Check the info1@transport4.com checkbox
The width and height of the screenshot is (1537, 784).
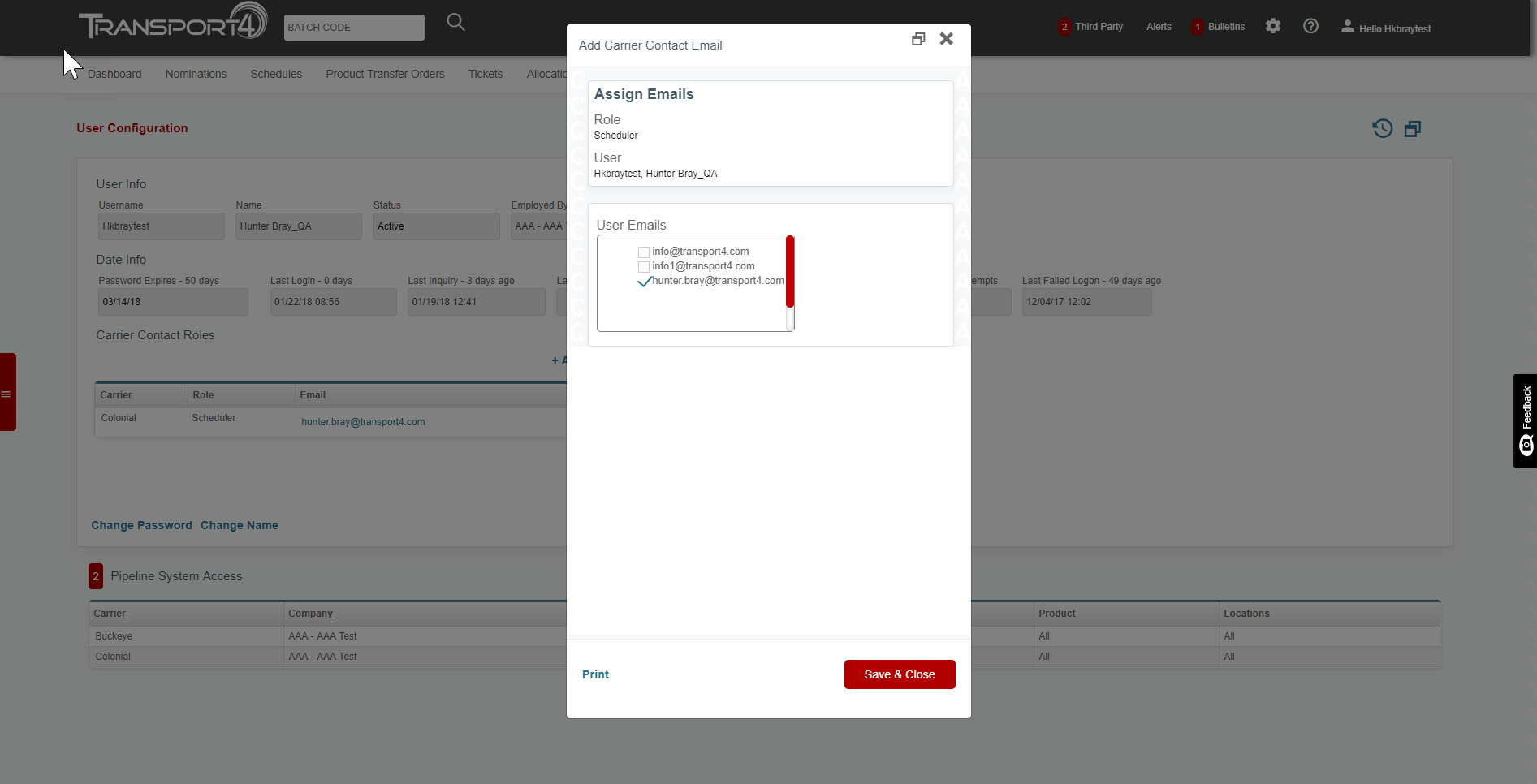pos(644,267)
